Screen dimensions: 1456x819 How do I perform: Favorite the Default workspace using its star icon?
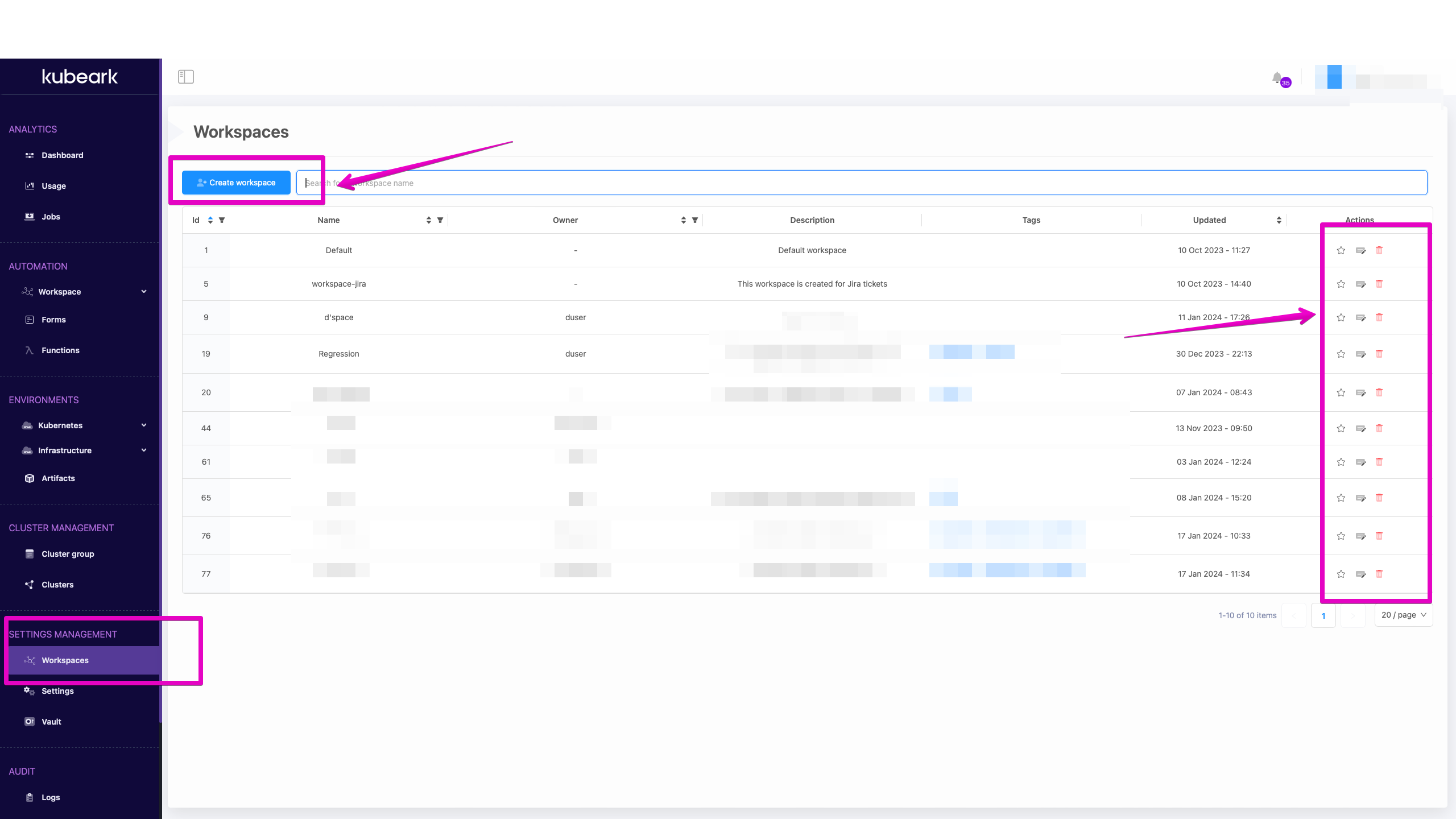(x=1341, y=250)
